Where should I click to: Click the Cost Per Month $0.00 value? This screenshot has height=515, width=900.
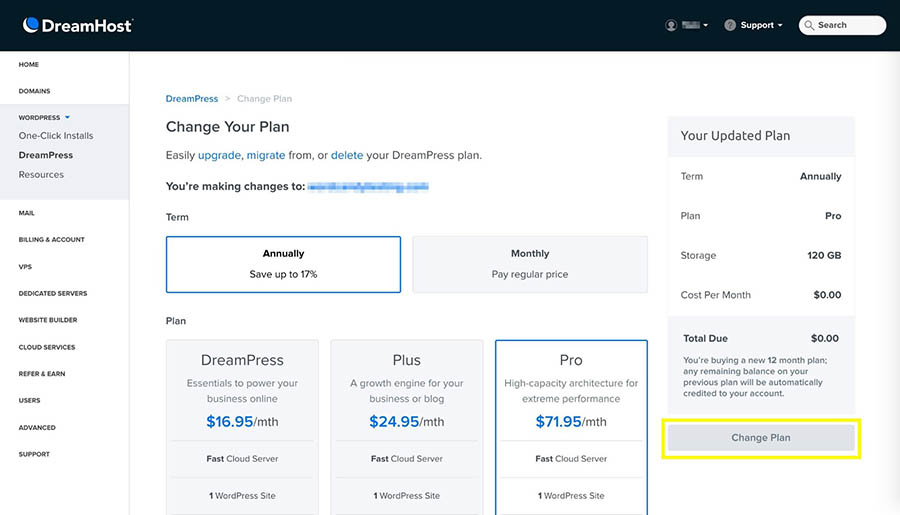(827, 295)
